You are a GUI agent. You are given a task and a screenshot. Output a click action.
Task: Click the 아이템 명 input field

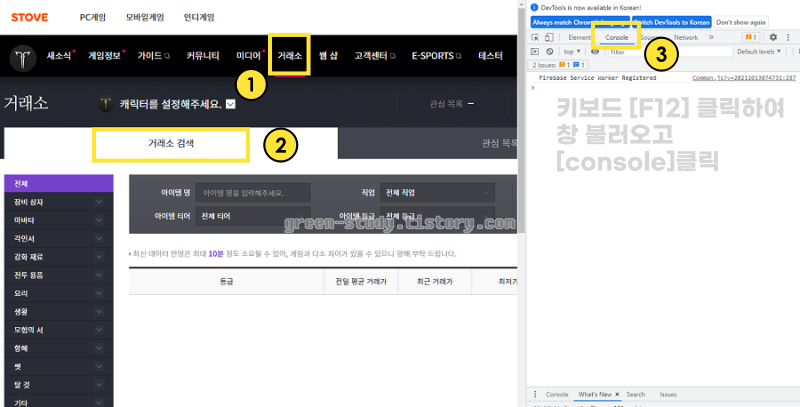(x=253, y=193)
